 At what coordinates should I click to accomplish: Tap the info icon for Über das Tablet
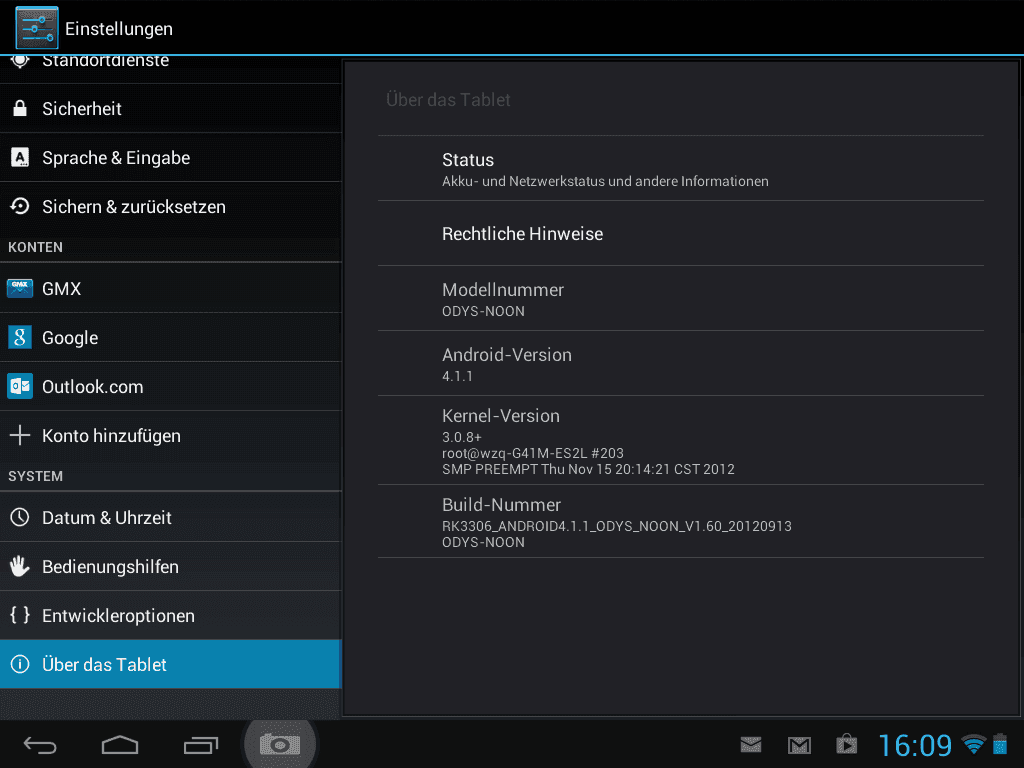point(20,664)
